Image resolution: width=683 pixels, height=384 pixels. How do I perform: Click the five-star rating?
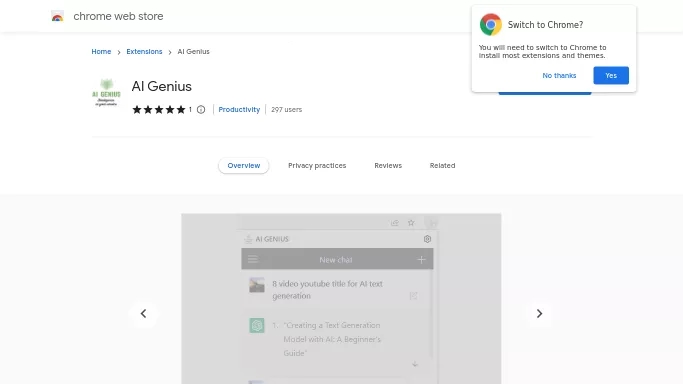pyautogui.click(x=159, y=110)
